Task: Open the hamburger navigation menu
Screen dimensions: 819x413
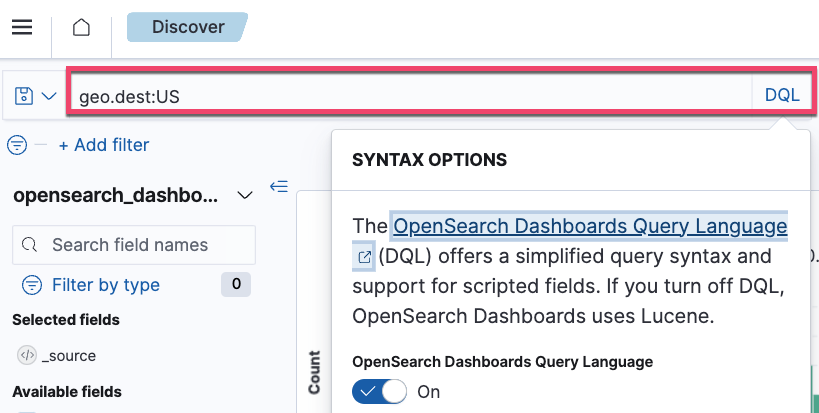Action: pyautogui.click(x=22, y=27)
